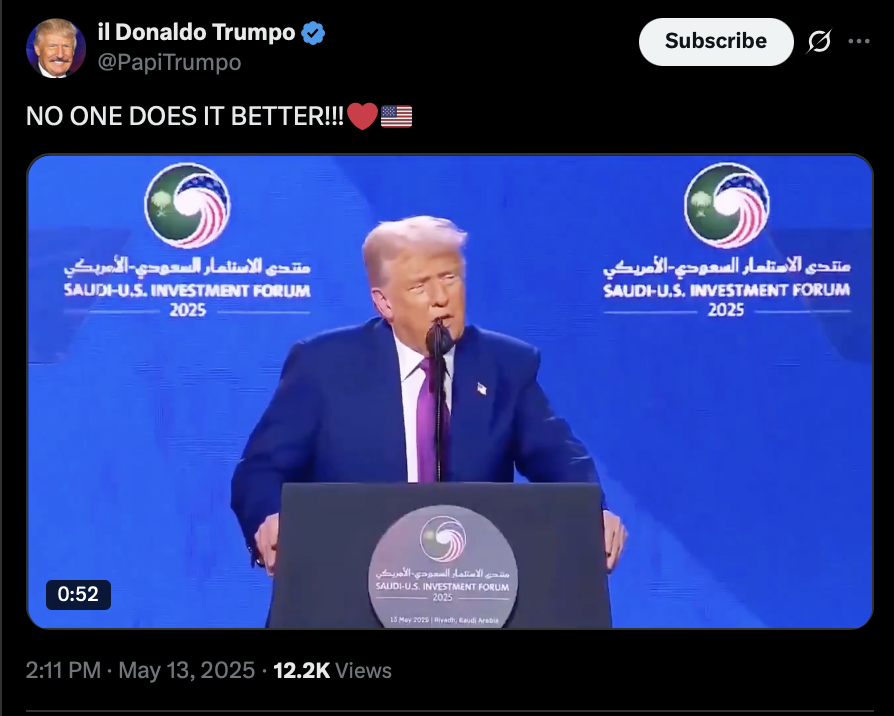
Task: Open the Grok slashed-circle icon
Action: (x=819, y=41)
